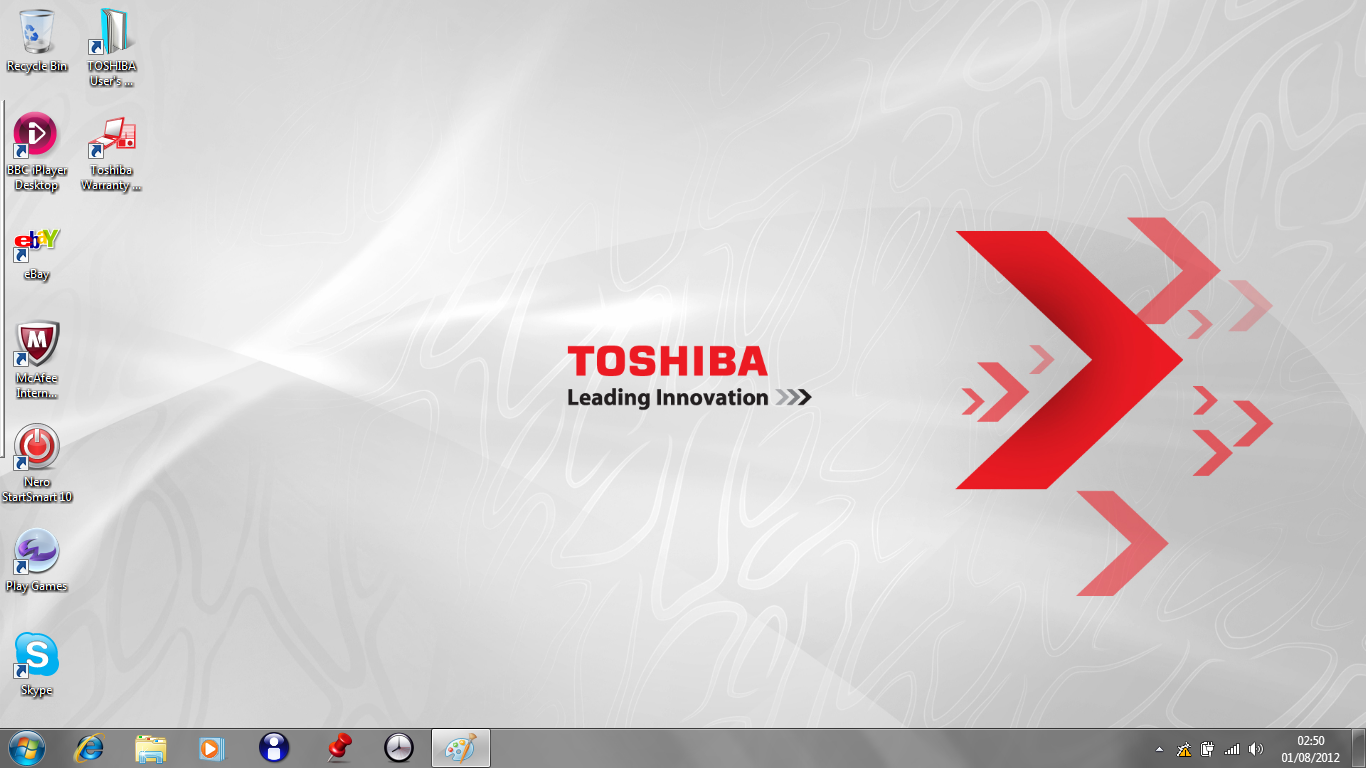
Task: Switch to Paint on the taskbar
Action: (x=460, y=748)
